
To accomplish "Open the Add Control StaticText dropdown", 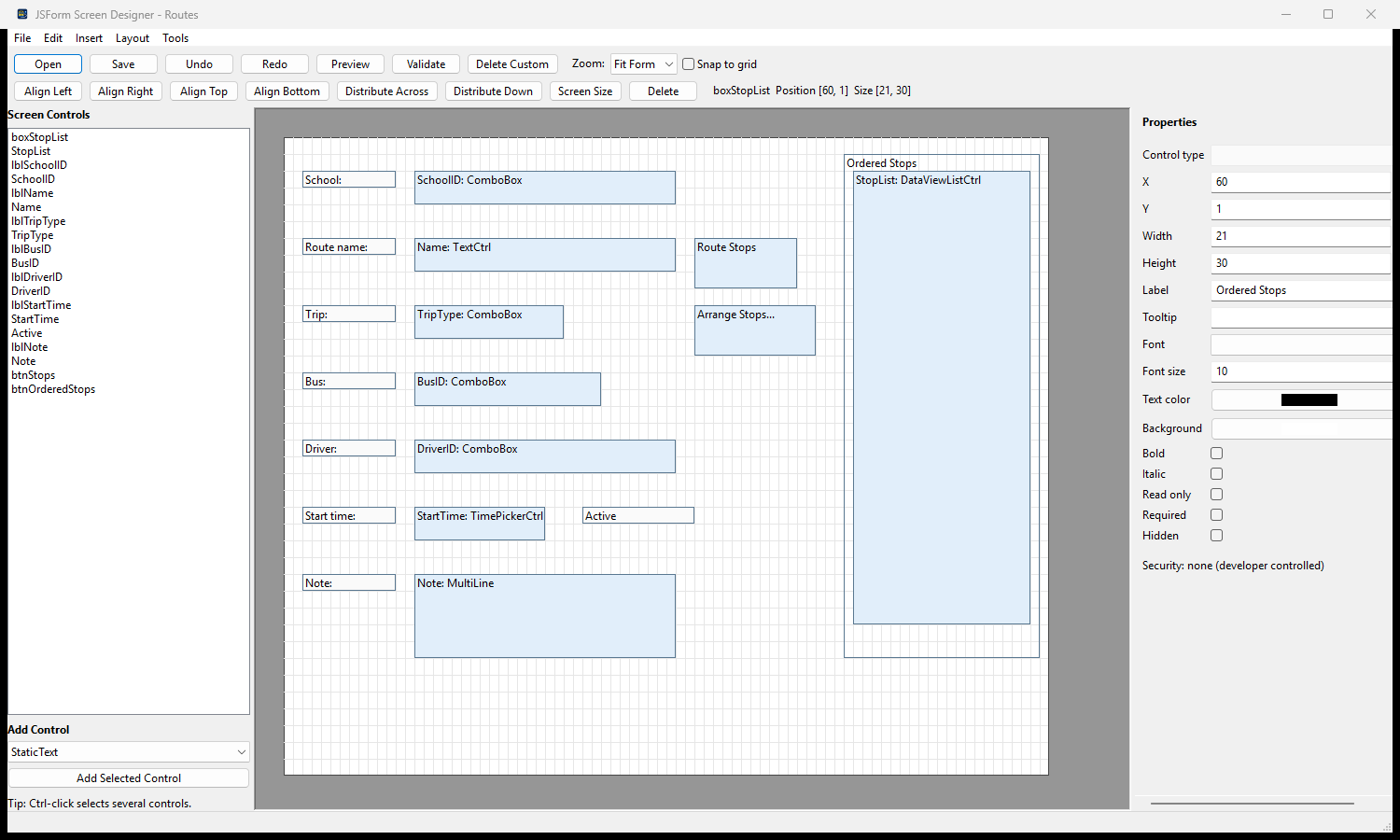I will coord(129,752).
